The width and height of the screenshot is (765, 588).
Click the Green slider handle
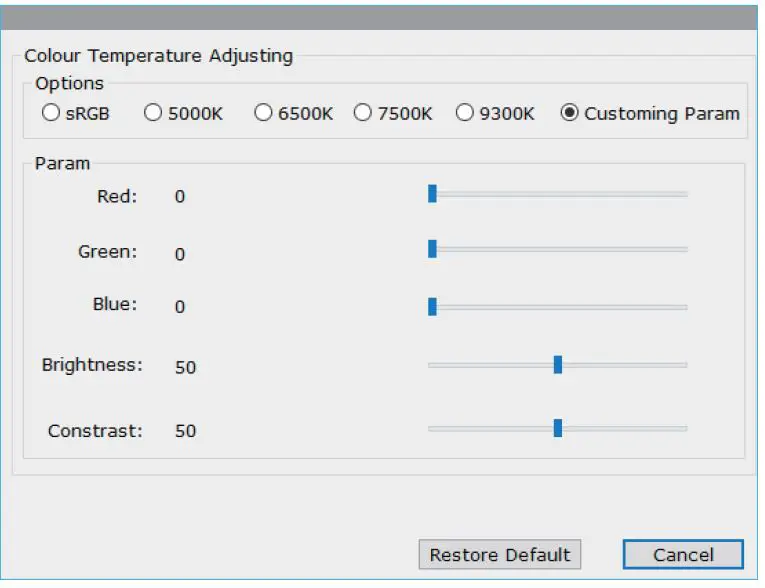432,249
